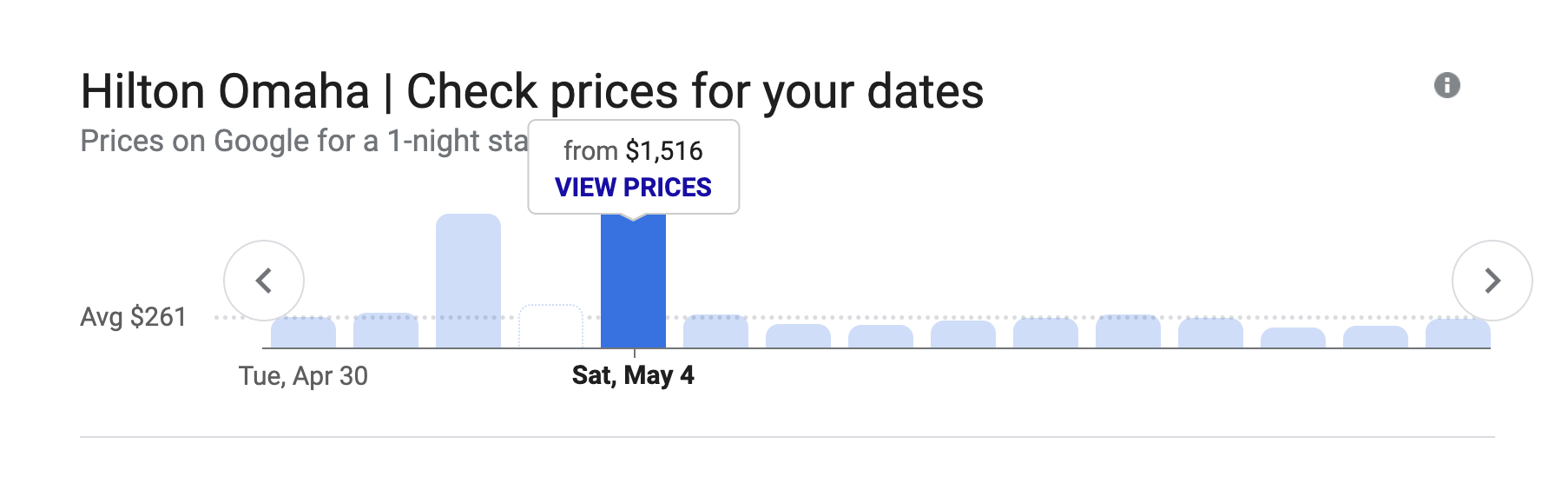
Task: Click the second bar from the left
Action: tap(385, 331)
